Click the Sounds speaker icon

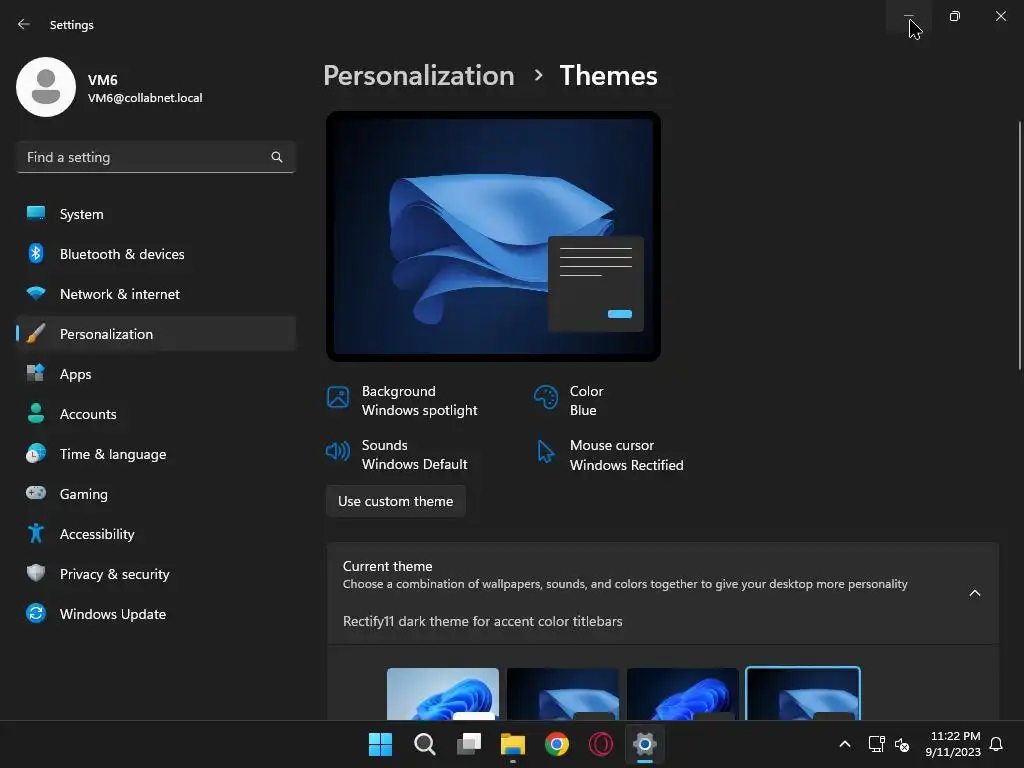[338, 451]
